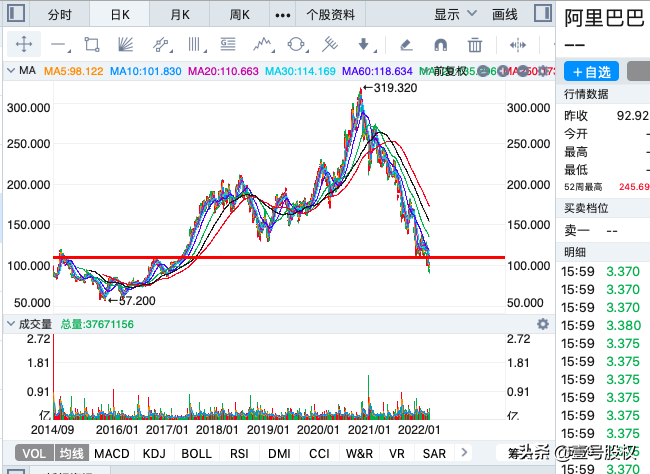The height and width of the screenshot is (474, 650).
Task: Click the MA10:101.830 value
Action: (x=146, y=71)
